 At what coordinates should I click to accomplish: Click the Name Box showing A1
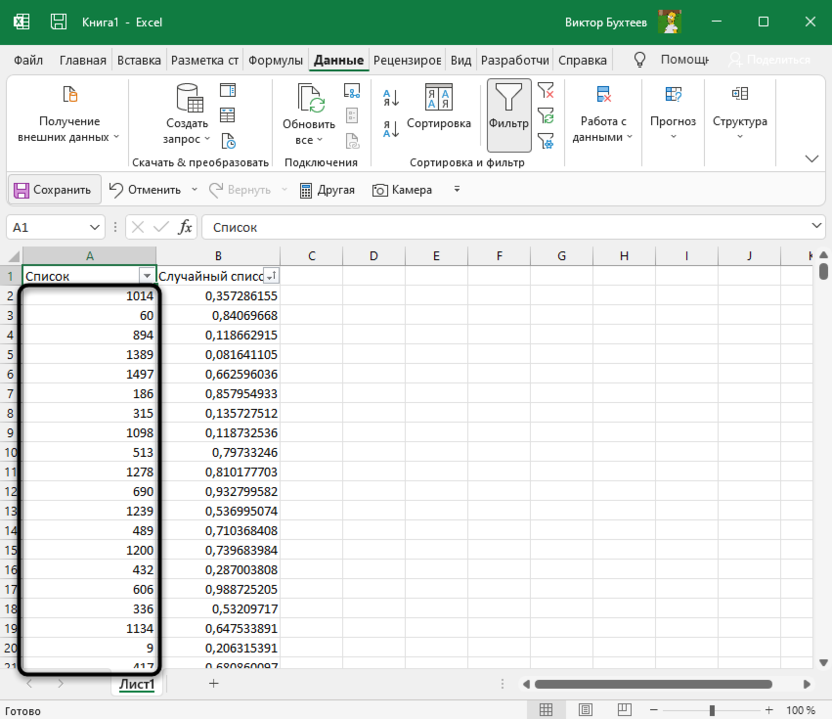tap(48, 228)
